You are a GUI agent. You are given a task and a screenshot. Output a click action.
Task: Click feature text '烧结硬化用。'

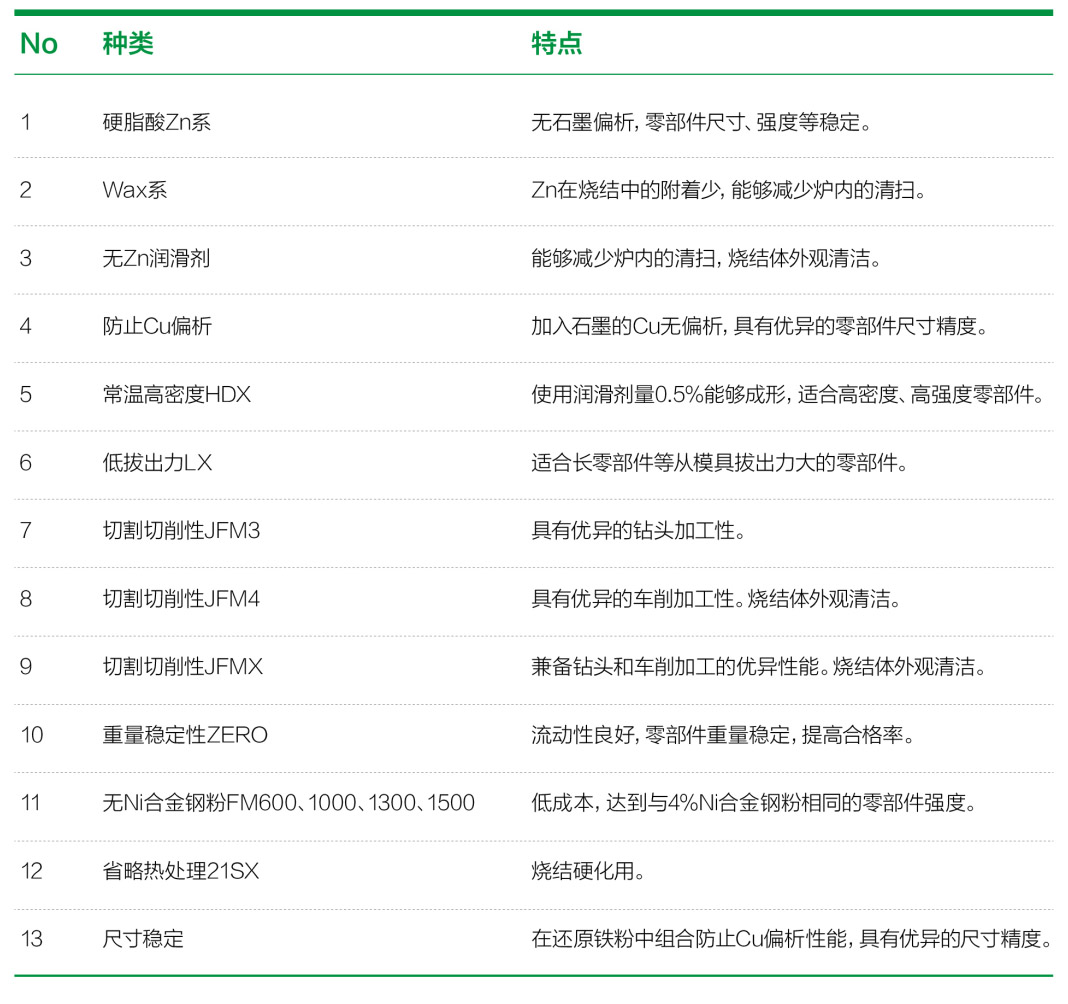(x=588, y=870)
